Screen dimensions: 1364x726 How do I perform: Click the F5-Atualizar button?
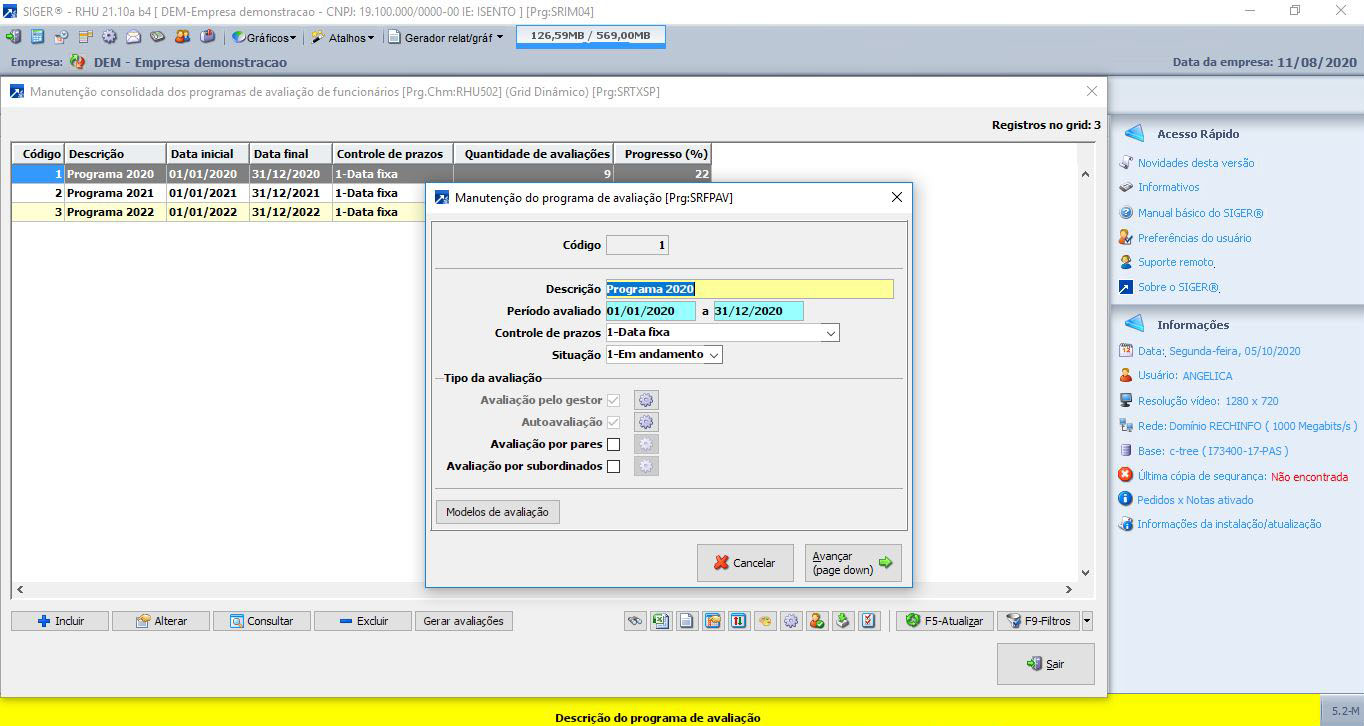click(945, 621)
